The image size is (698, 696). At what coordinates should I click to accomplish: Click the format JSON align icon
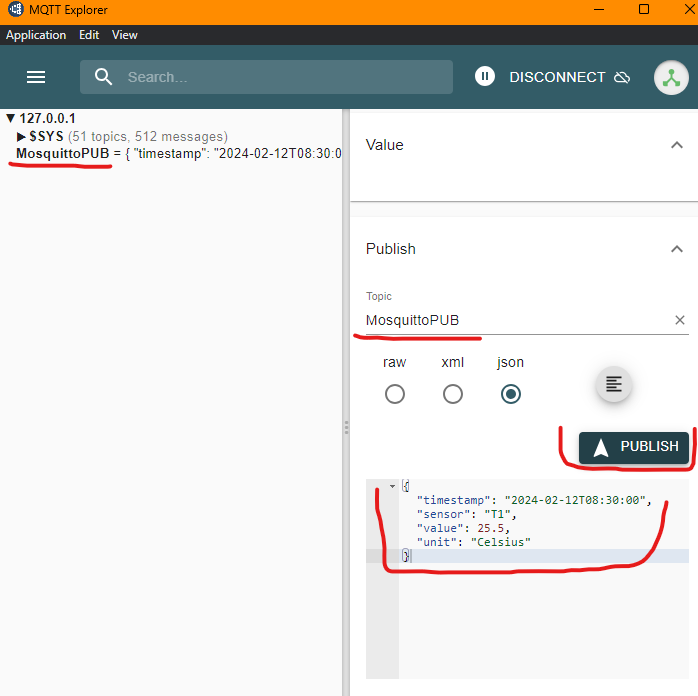tap(613, 384)
